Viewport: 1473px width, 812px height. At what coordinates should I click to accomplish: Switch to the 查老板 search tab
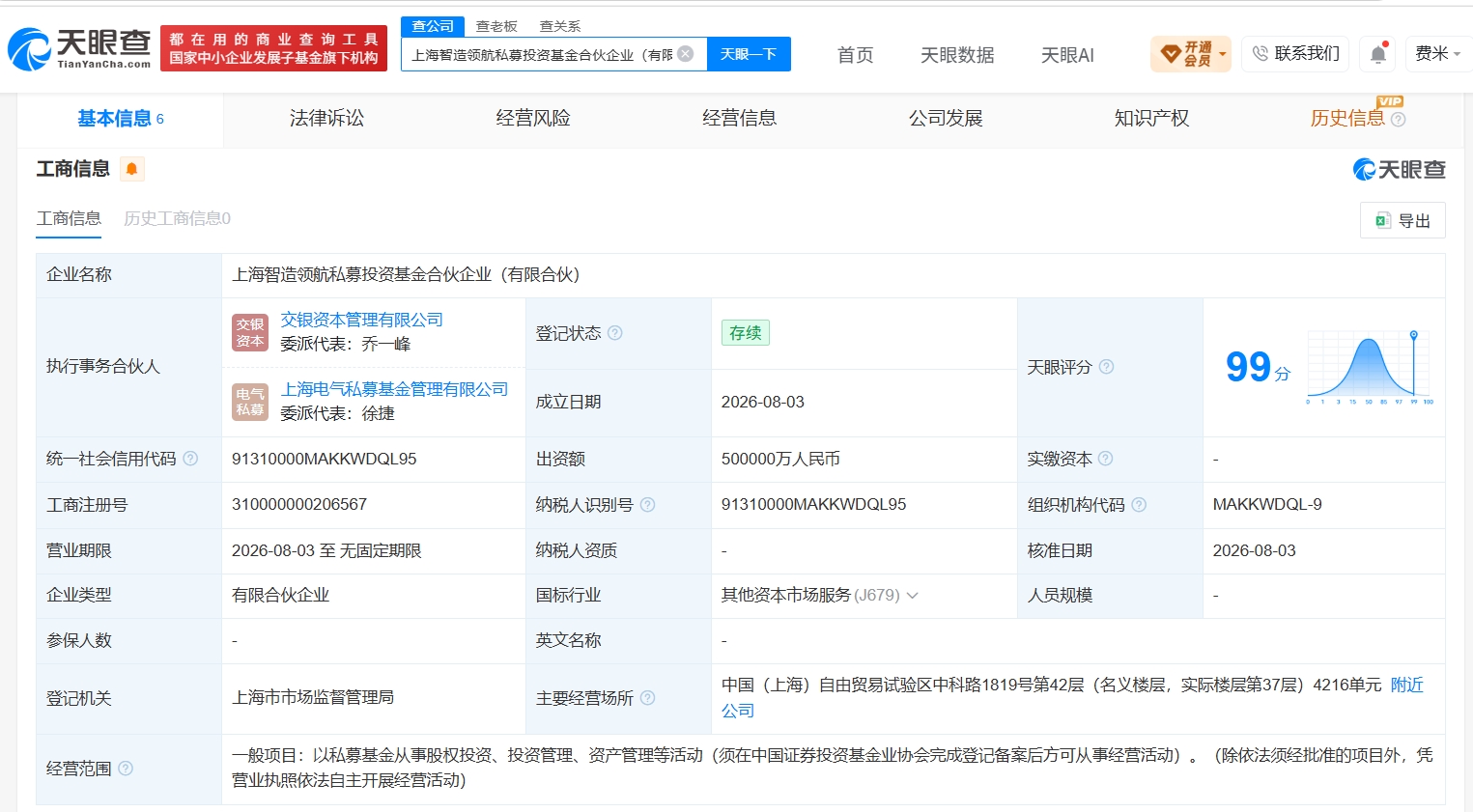coord(496,26)
